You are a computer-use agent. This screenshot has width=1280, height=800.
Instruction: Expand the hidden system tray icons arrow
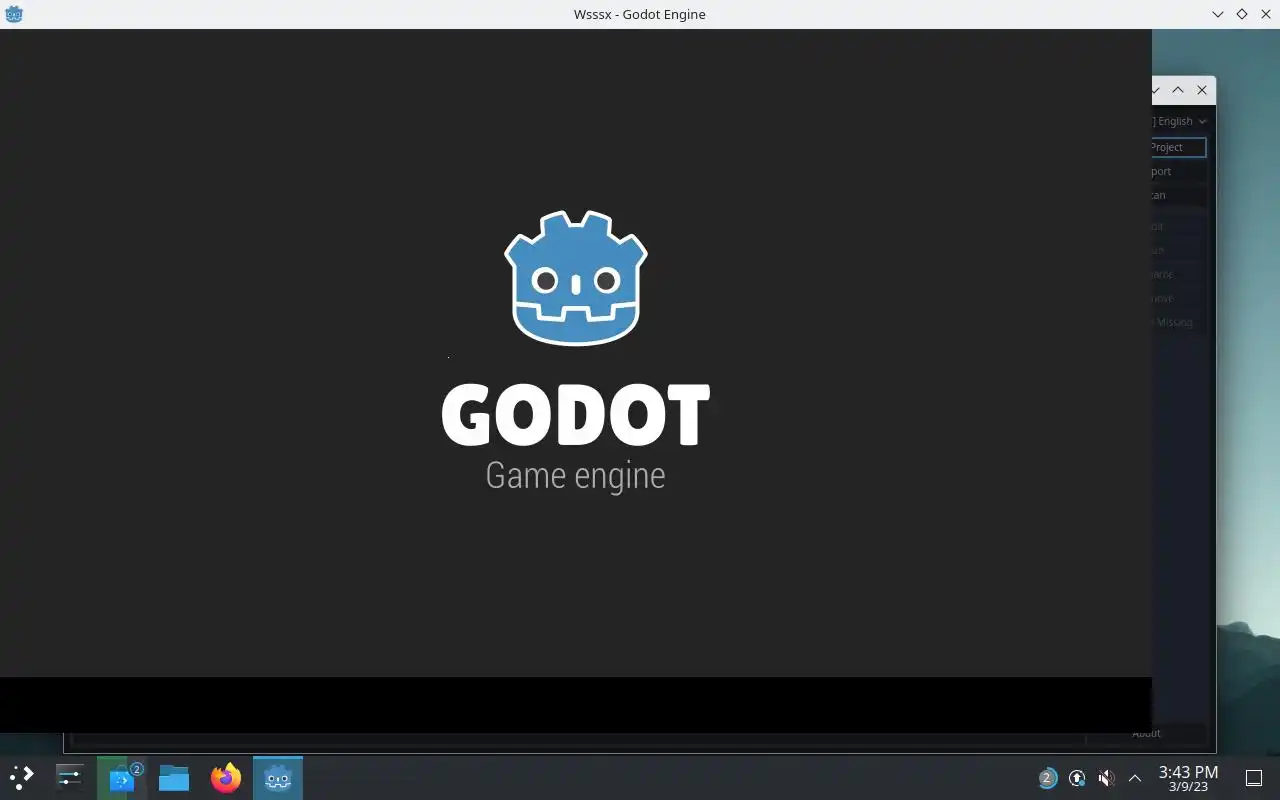[1135, 778]
